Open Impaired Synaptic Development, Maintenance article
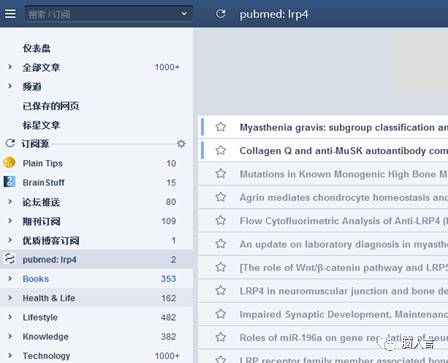 (344, 314)
